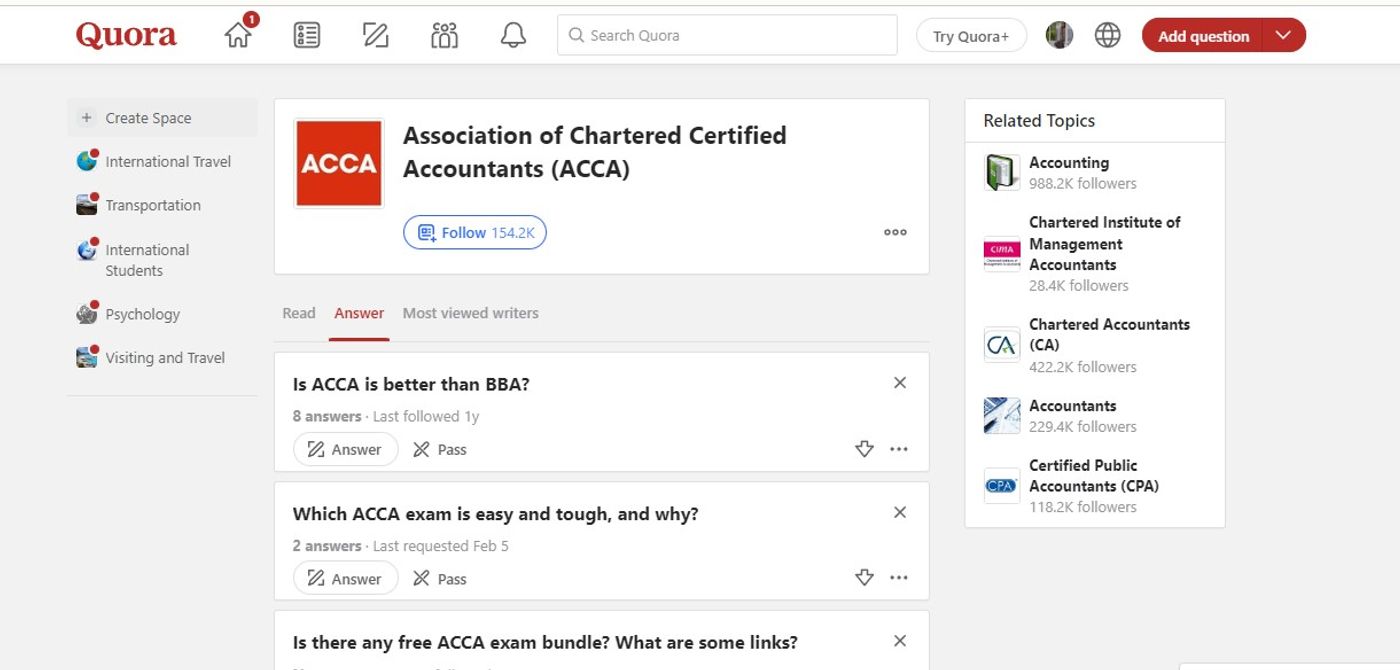This screenshot has height=670, width=1400.
Task: Open ACCA topic more options ellipsis
Action: pyautogui.click(x=895, y=232)
